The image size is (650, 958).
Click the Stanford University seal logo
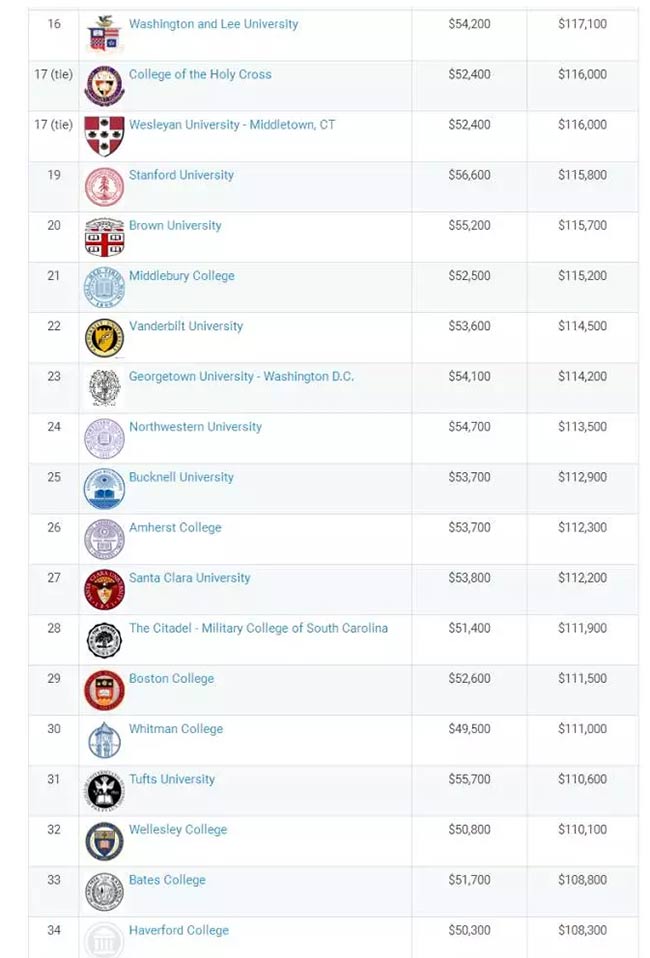point(104,187)
